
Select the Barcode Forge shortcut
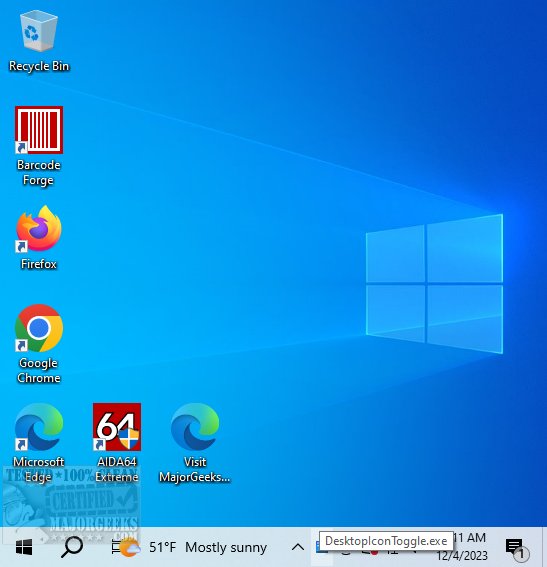click(39, 146)
